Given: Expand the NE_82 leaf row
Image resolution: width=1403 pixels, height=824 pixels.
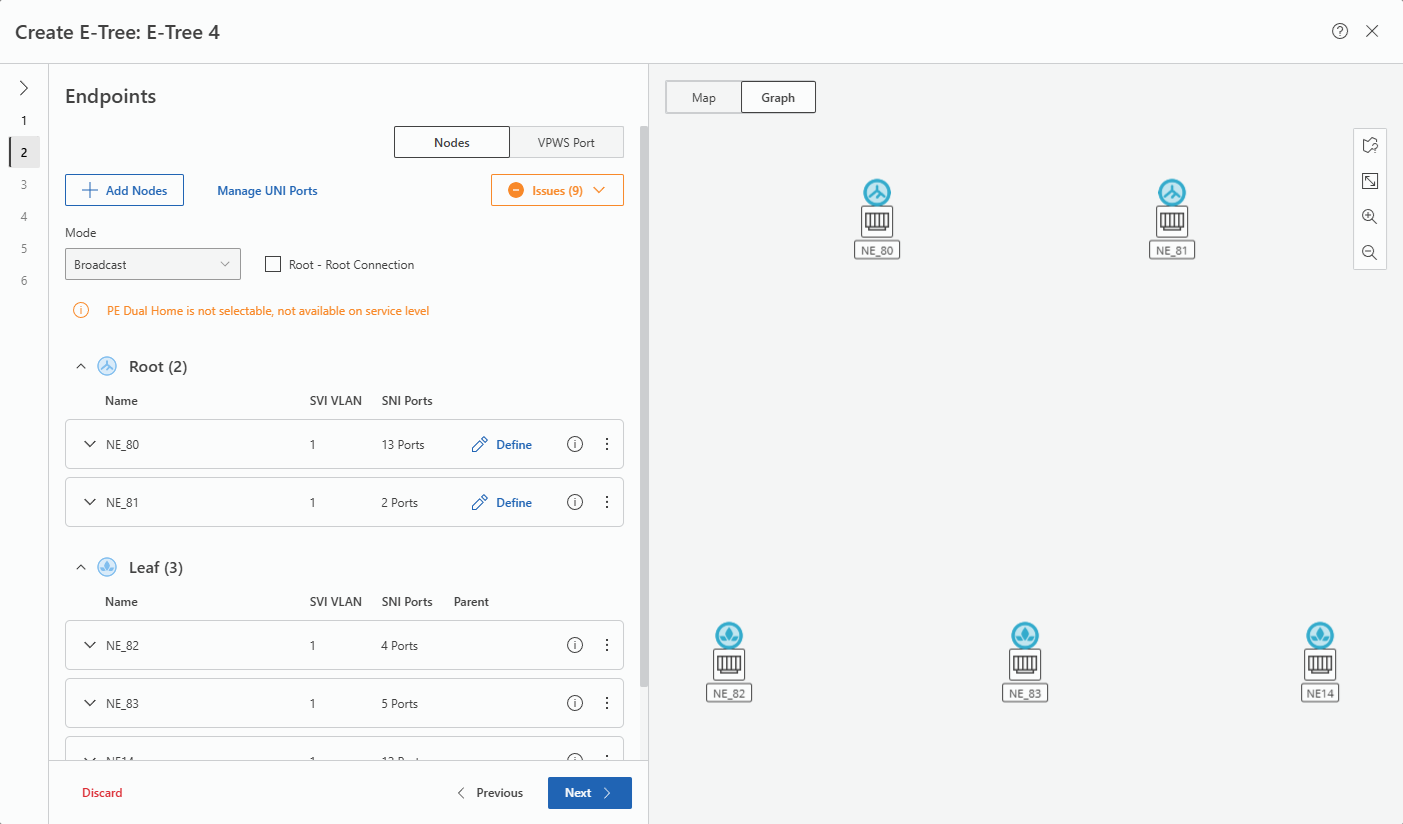Looking at the screenshot, I should tap(90, 646).
